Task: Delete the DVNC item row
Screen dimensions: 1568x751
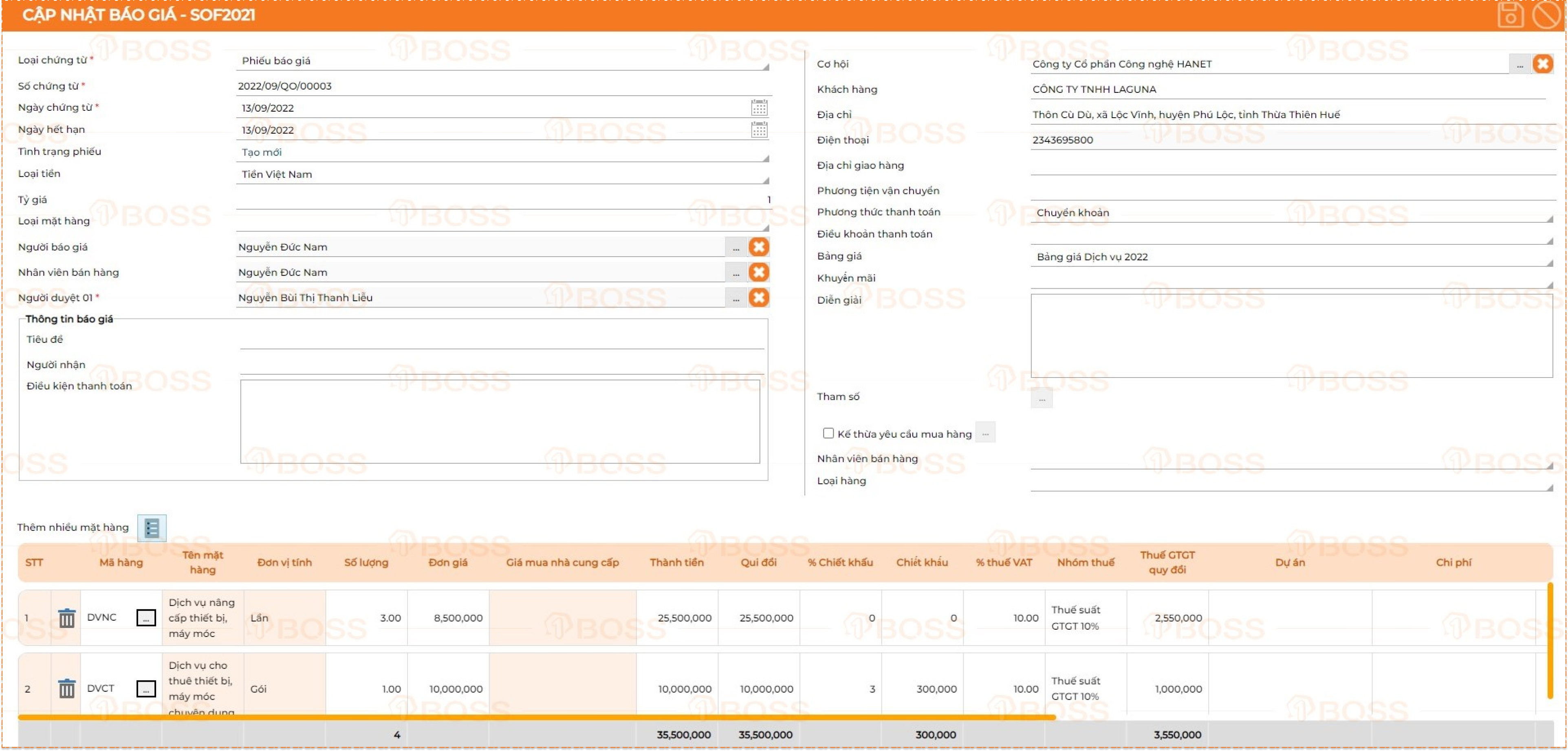Action: 66,618
